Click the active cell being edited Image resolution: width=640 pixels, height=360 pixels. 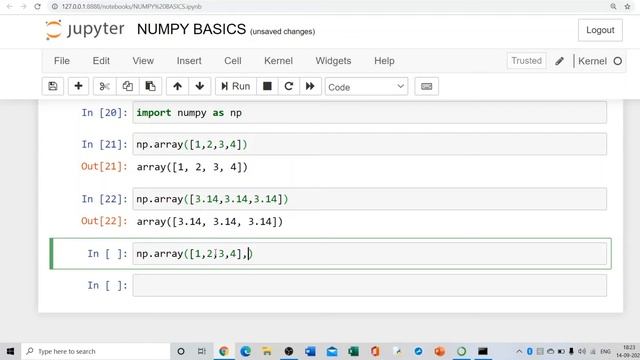[369, 253]
